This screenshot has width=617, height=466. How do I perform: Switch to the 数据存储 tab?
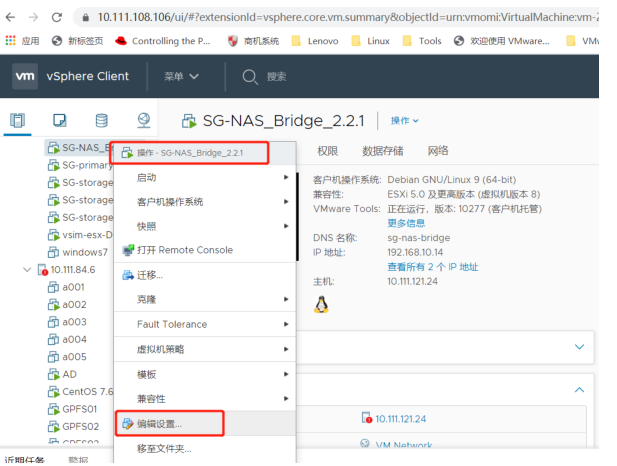[x=383, y=151]
